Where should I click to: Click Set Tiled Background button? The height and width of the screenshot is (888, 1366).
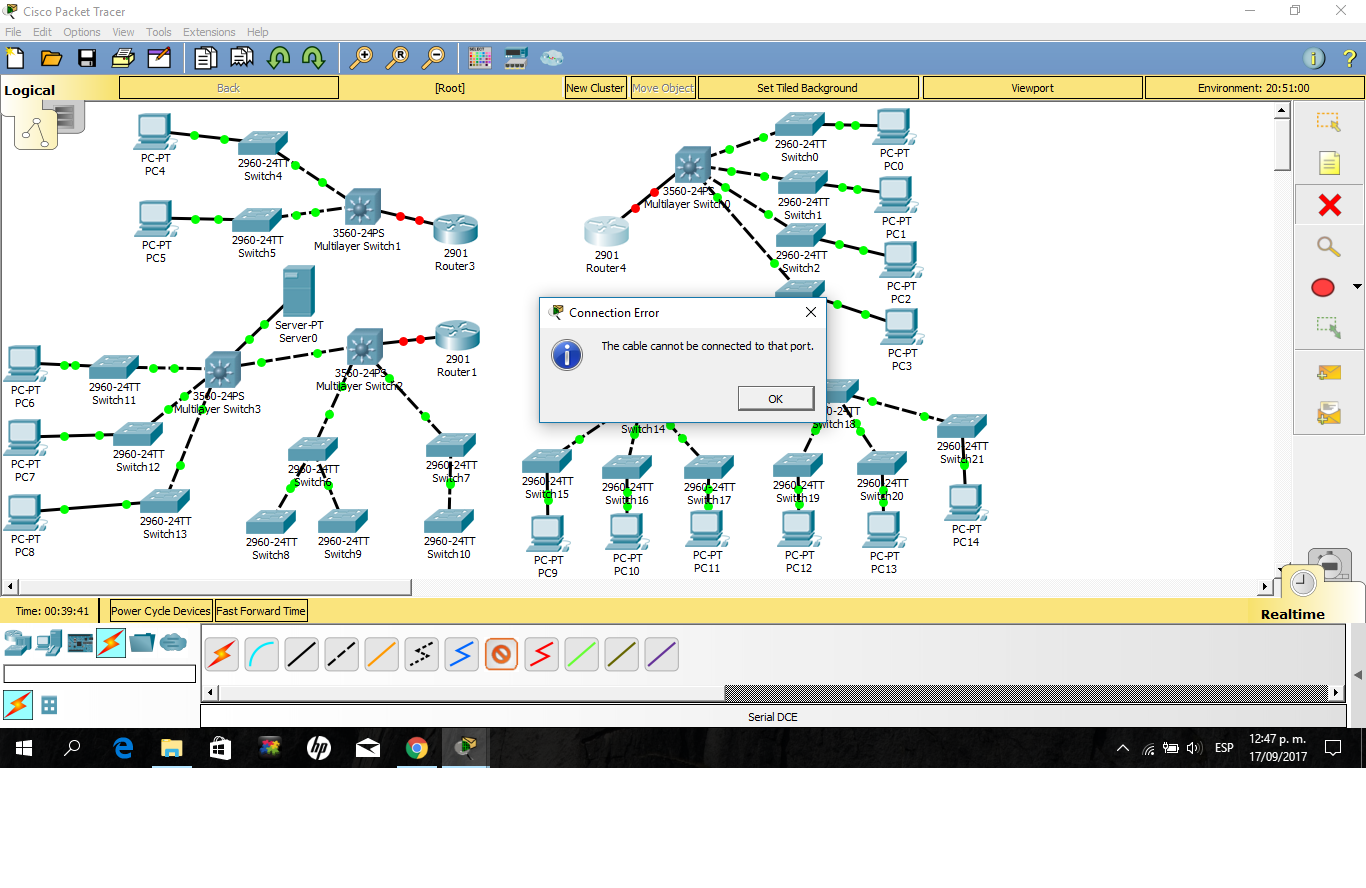(807, 88)
